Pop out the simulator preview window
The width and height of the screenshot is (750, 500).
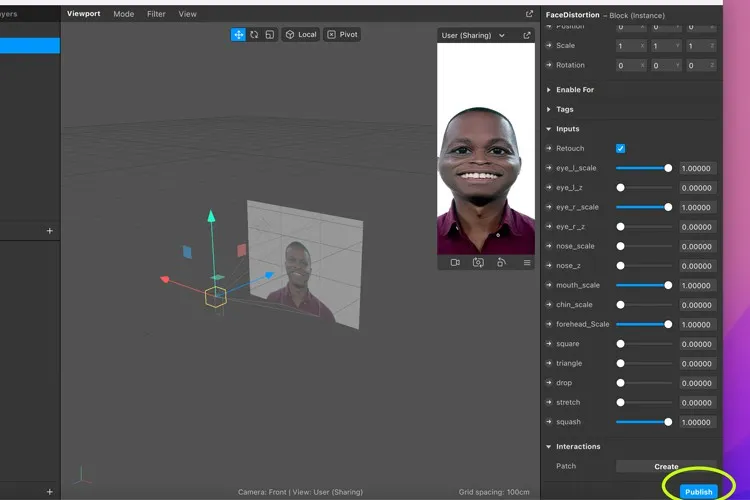(x=526, y=35)
